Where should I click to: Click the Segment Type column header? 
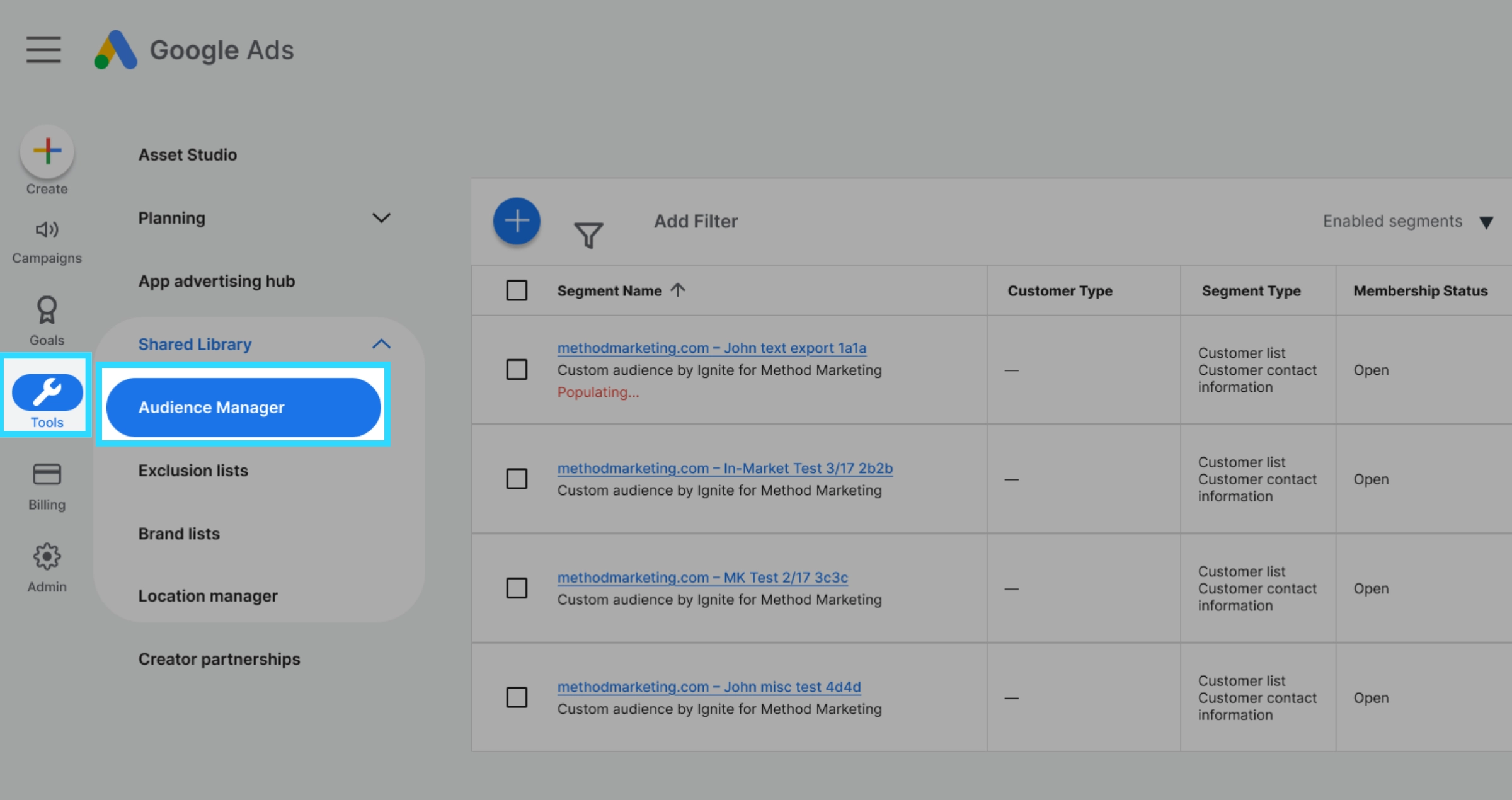[1251, 290]
